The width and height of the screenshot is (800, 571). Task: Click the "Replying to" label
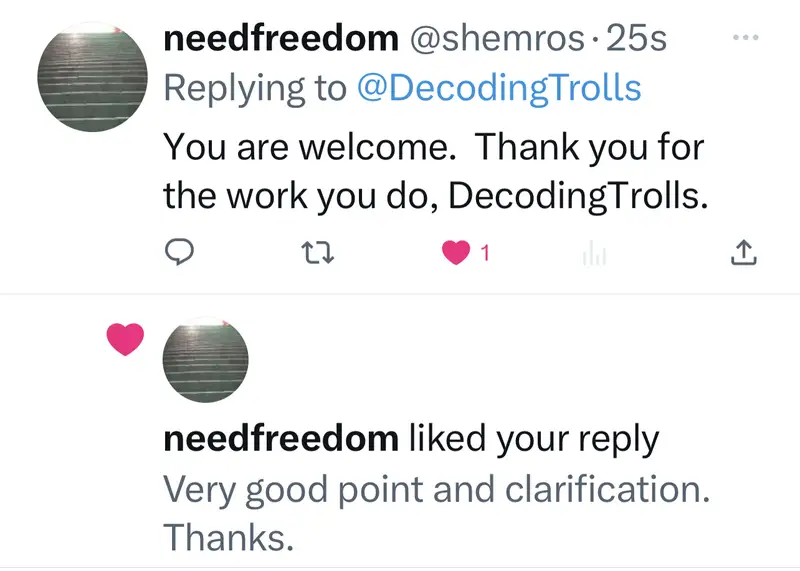pyautogui.click(x=255, y=88)
